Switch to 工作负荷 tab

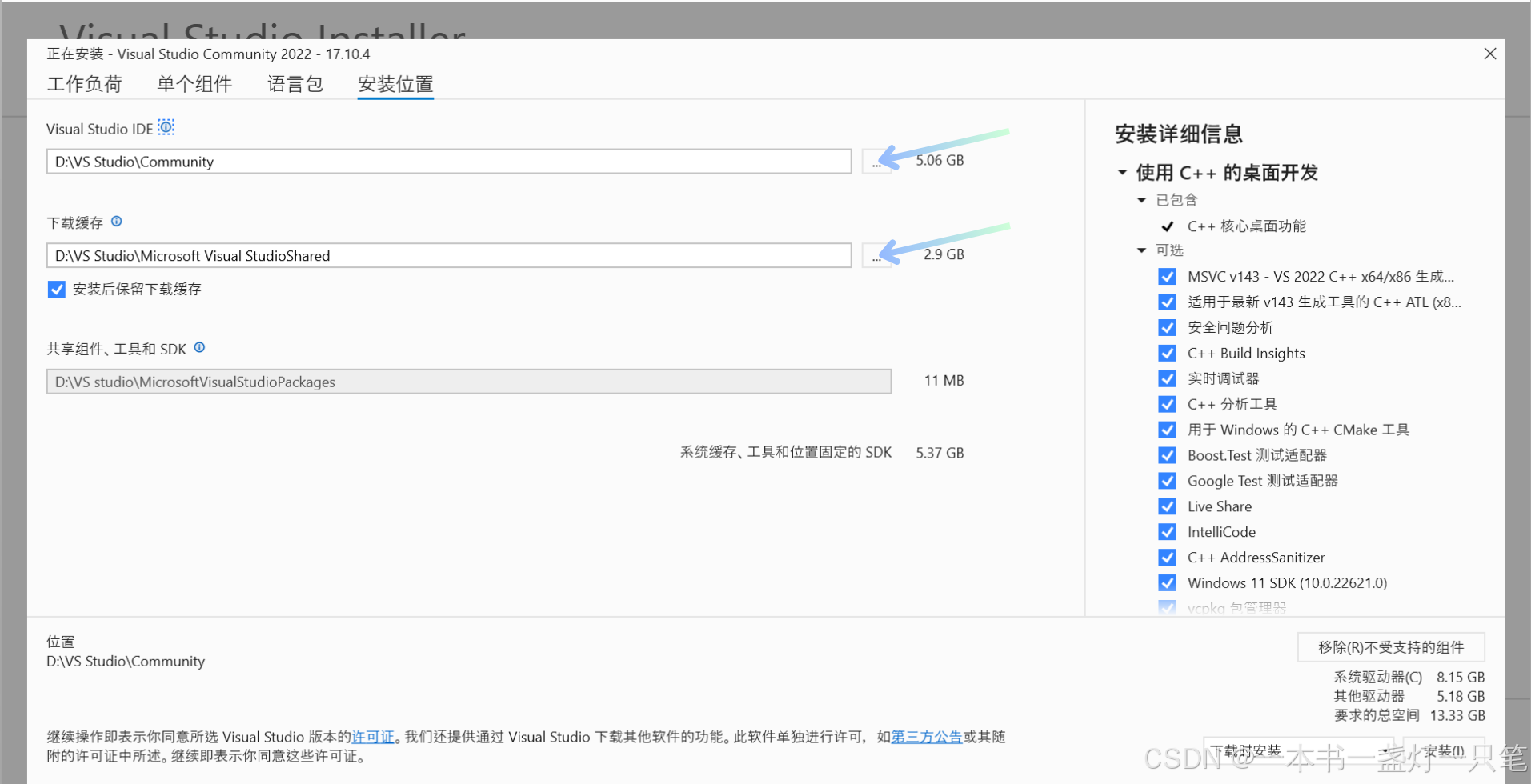pos(84,84)
